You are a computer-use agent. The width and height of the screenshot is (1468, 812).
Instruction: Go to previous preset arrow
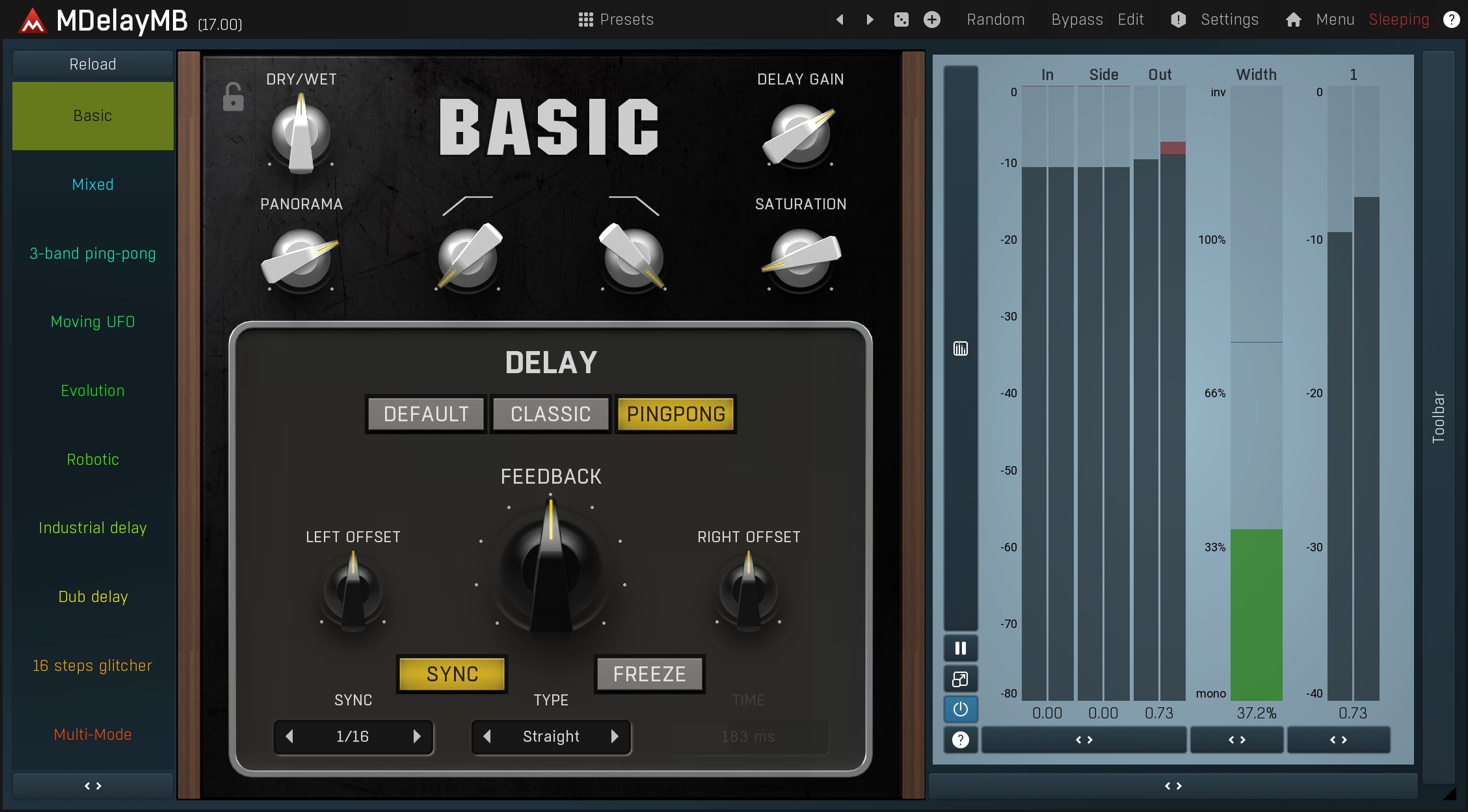click(x=840, y=20)
